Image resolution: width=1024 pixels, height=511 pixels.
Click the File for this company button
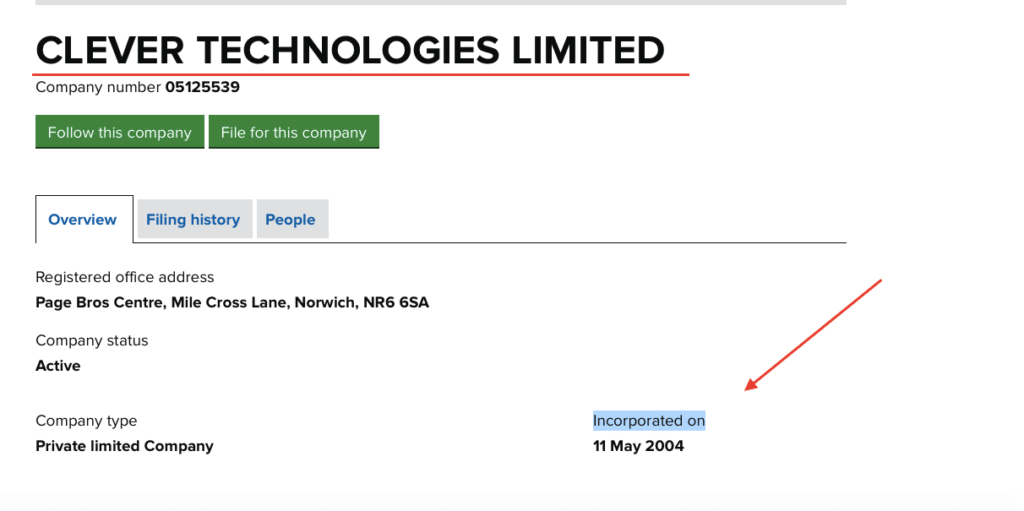293,132
